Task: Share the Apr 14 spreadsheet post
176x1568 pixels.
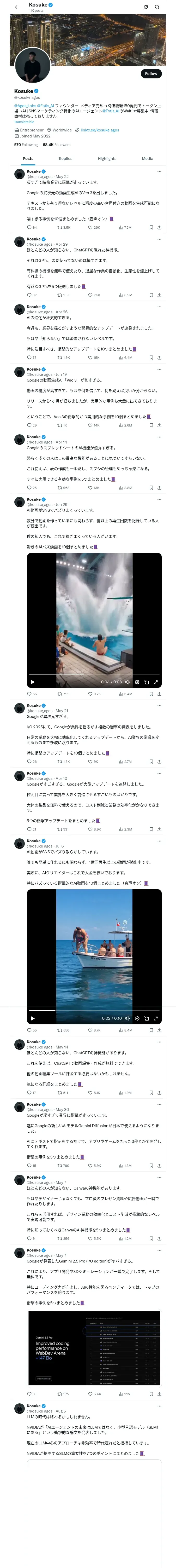Action: pos(159,488)
